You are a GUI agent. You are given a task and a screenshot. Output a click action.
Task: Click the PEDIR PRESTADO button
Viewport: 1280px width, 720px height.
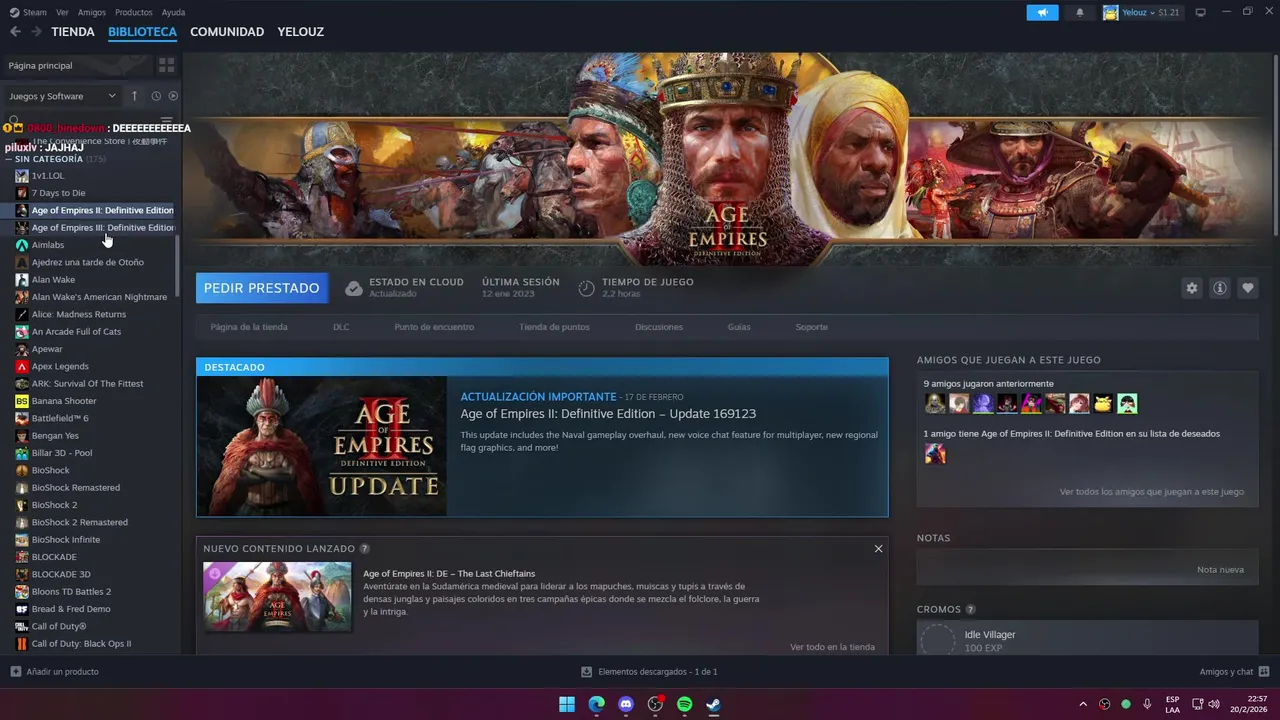[261, 288]
